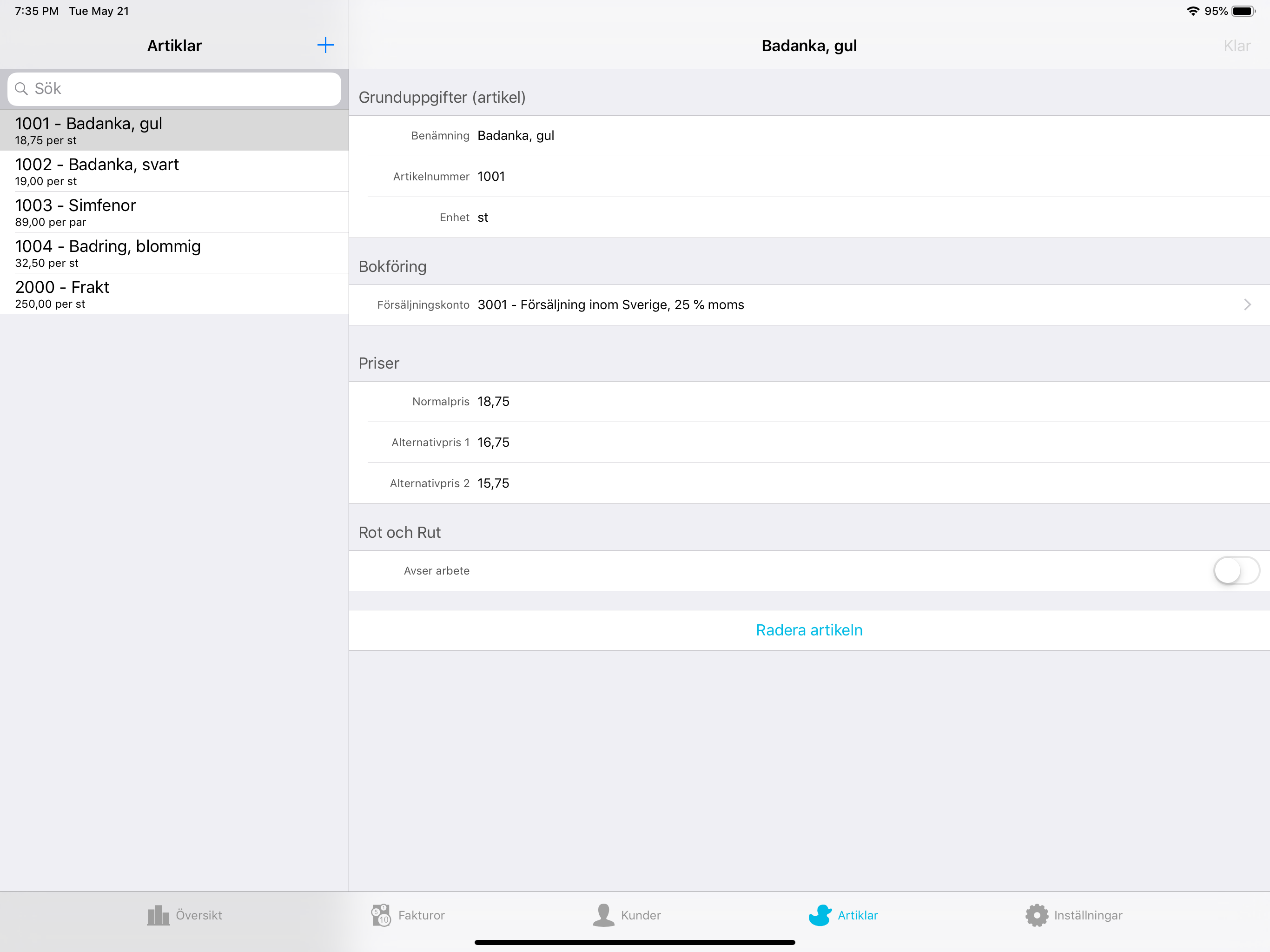The image size is (1270, 952).
Task: Edit the Enhet value st
Action: pos(483,218)
